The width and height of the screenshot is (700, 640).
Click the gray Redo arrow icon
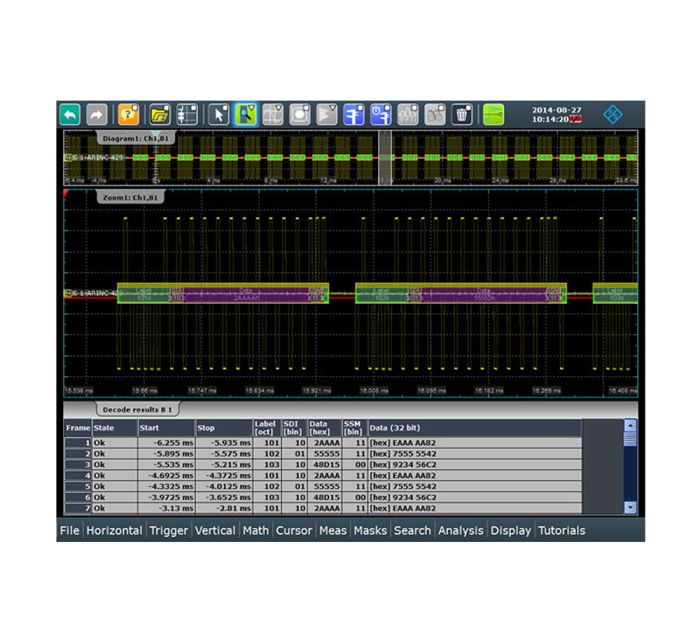[97, 115]
